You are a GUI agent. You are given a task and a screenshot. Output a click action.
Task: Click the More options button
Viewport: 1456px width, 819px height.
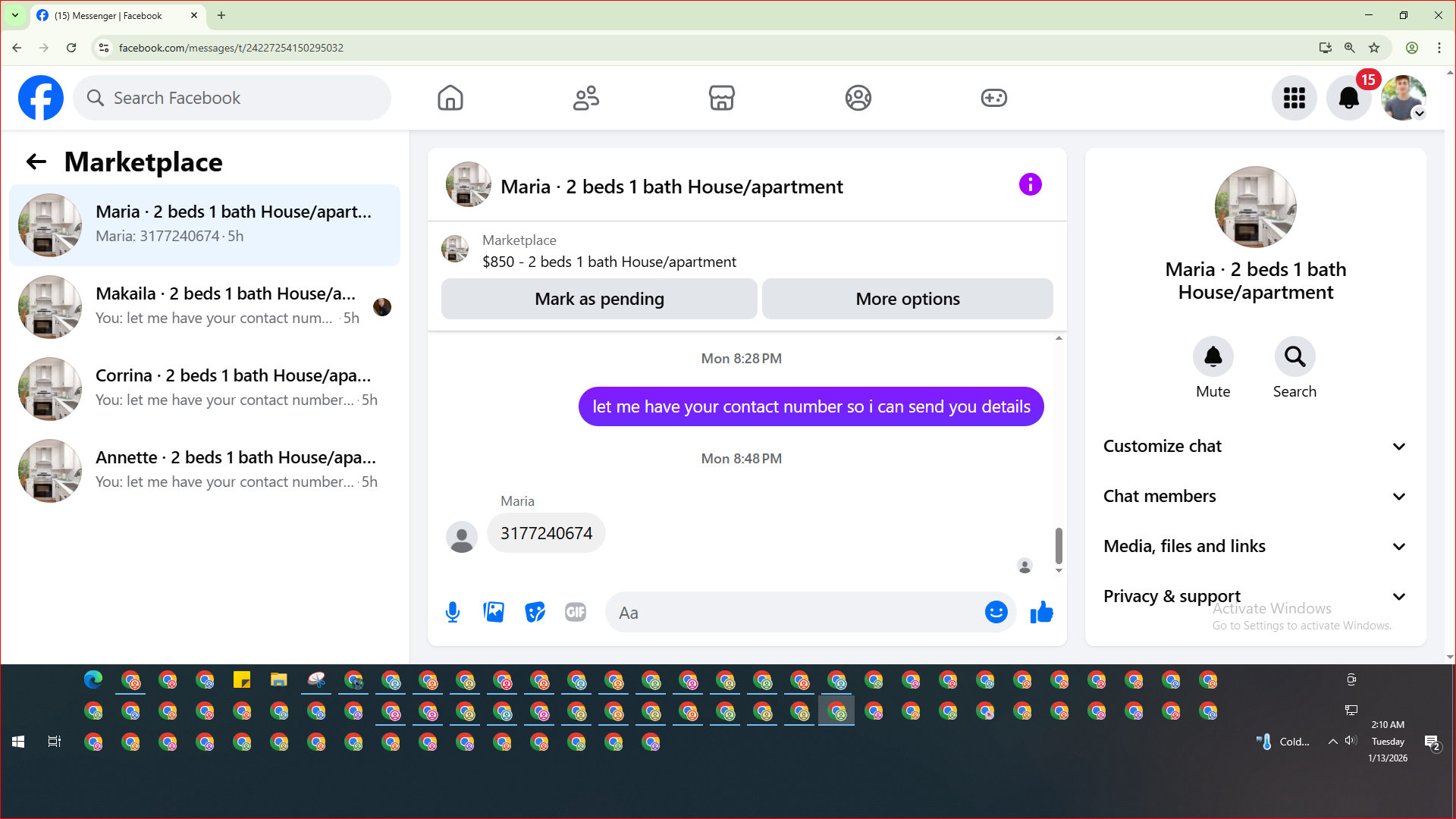pyautogui.click(x=907, y=299)
